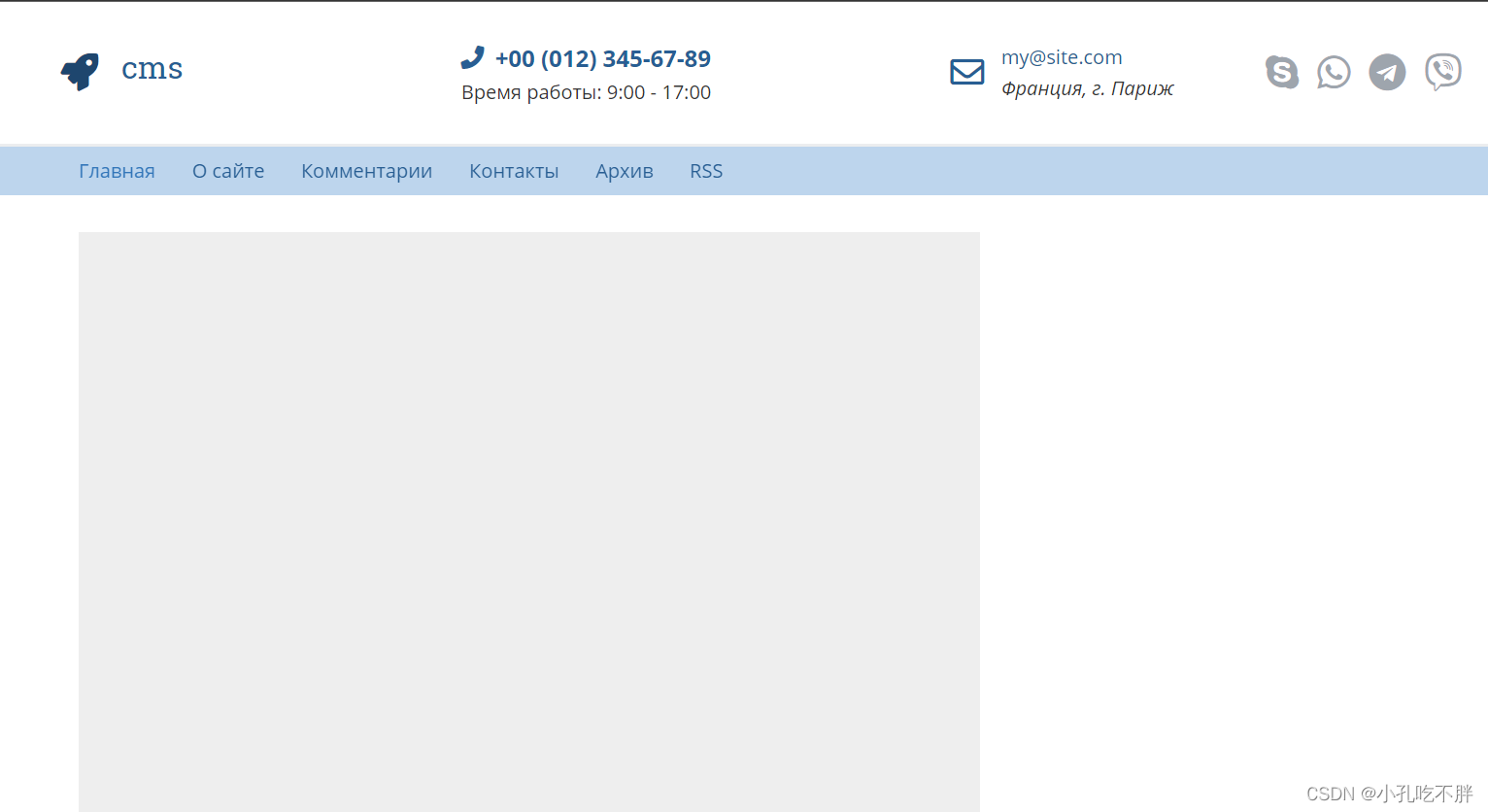The height and width of the screenshot is (812, 1488).
Task: Go to the Главная menu item
Action: click(117, 171)
